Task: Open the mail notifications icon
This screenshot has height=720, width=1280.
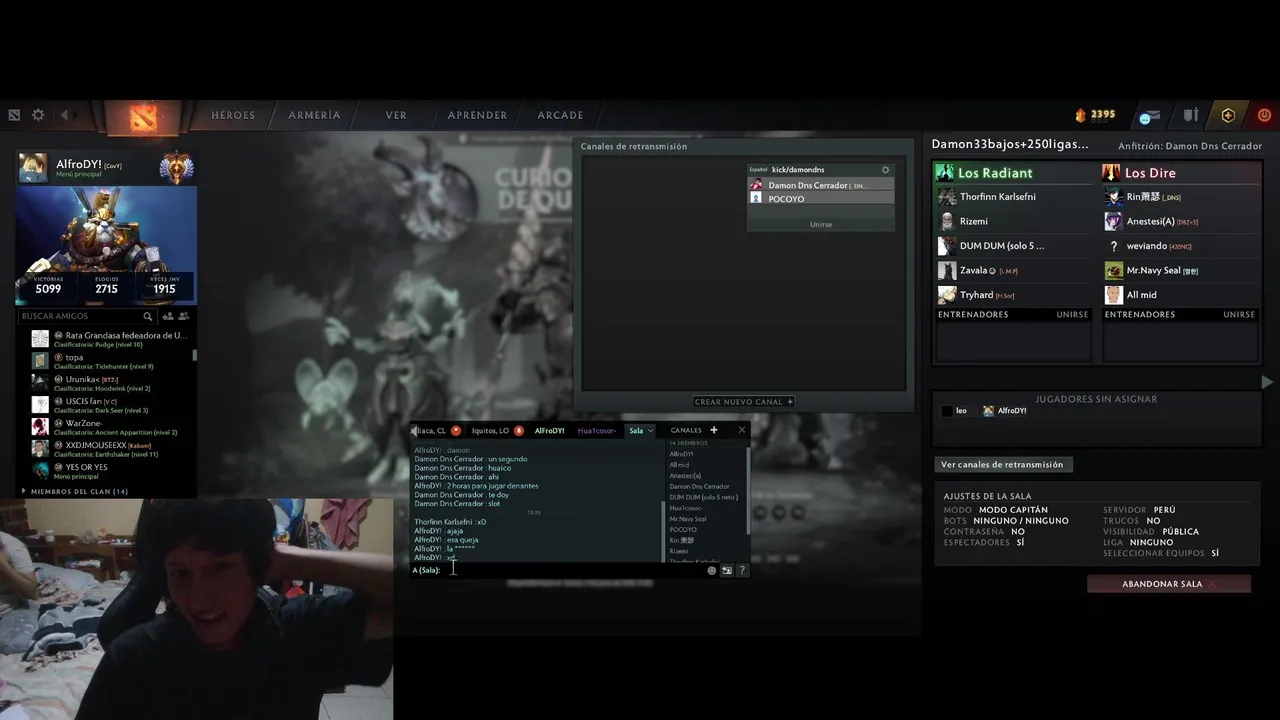Action: [x=1149, y=116]
